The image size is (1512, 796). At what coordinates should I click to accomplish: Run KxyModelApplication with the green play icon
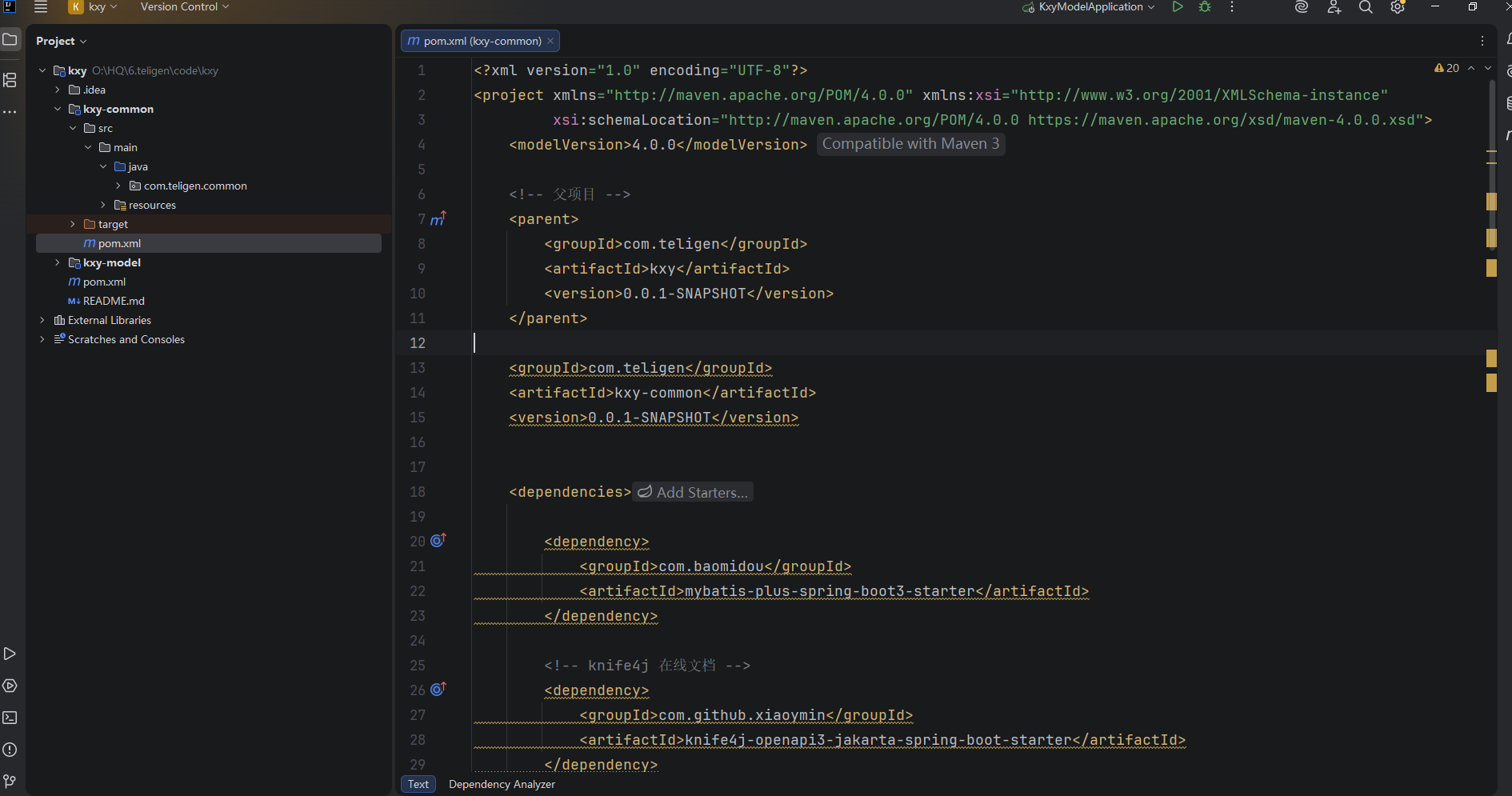1178,7
